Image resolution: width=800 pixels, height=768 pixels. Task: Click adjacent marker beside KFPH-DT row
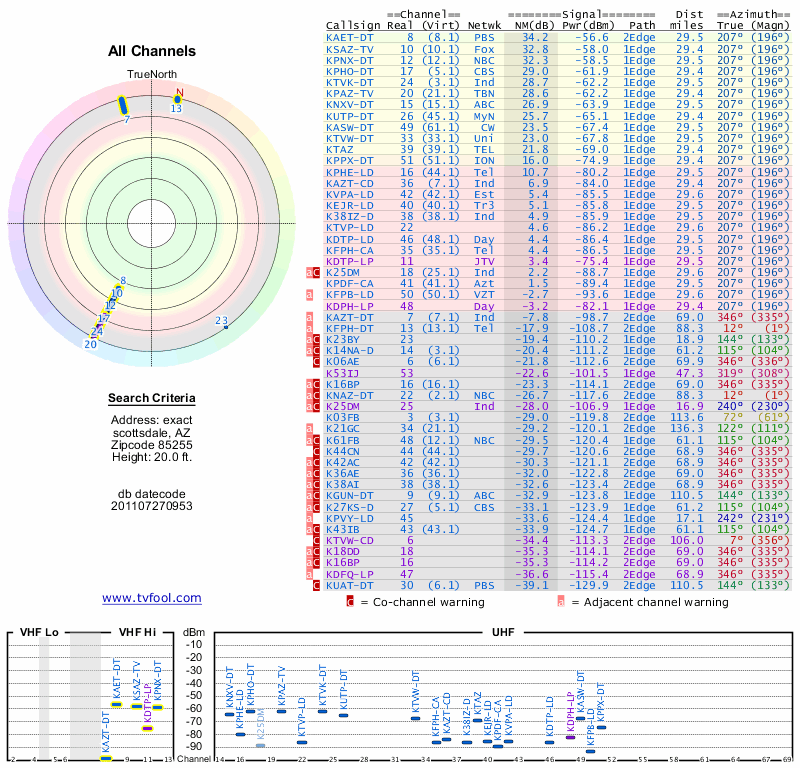(x=309, y=328)
